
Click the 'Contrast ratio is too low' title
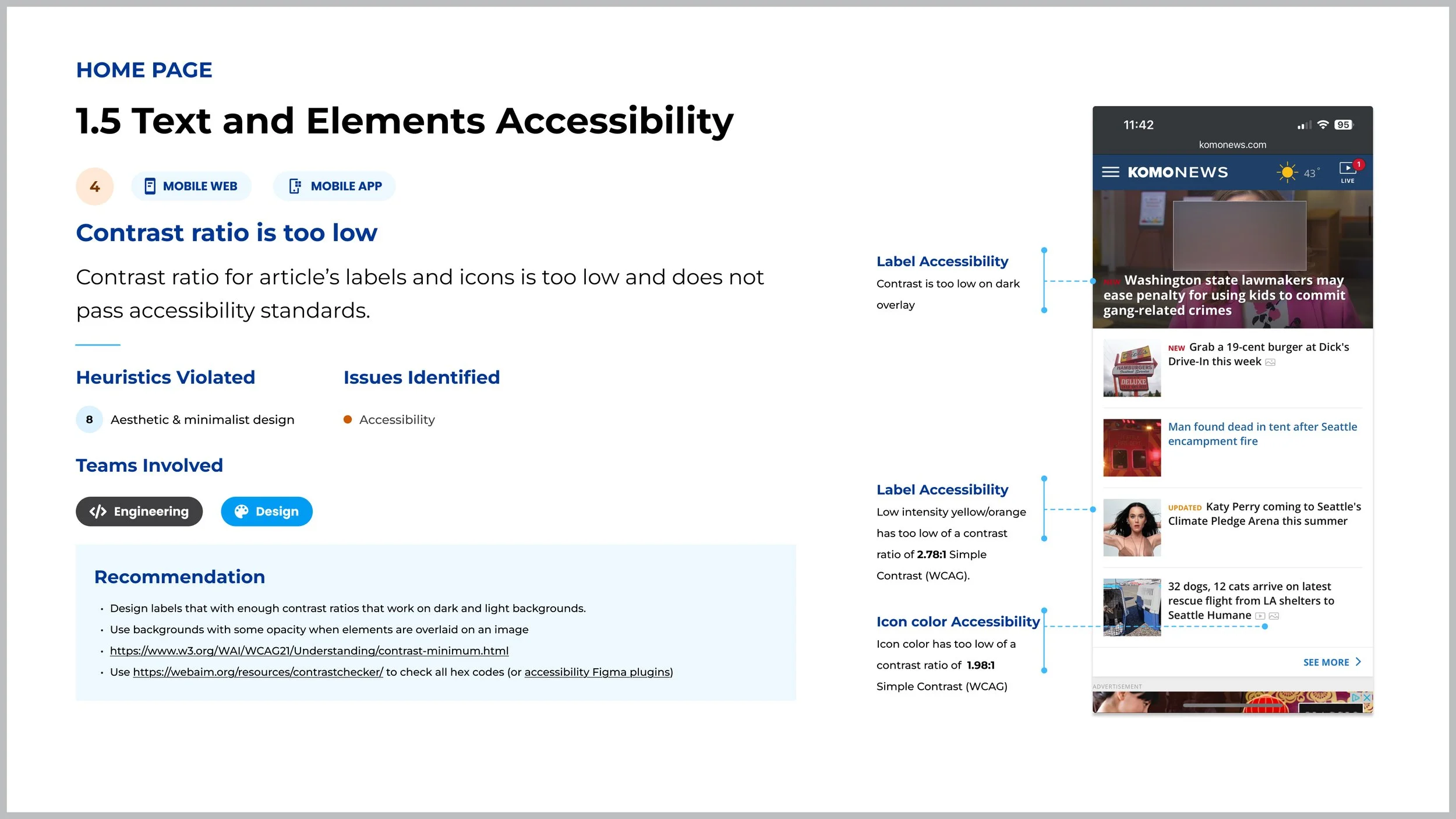point(227,232)
